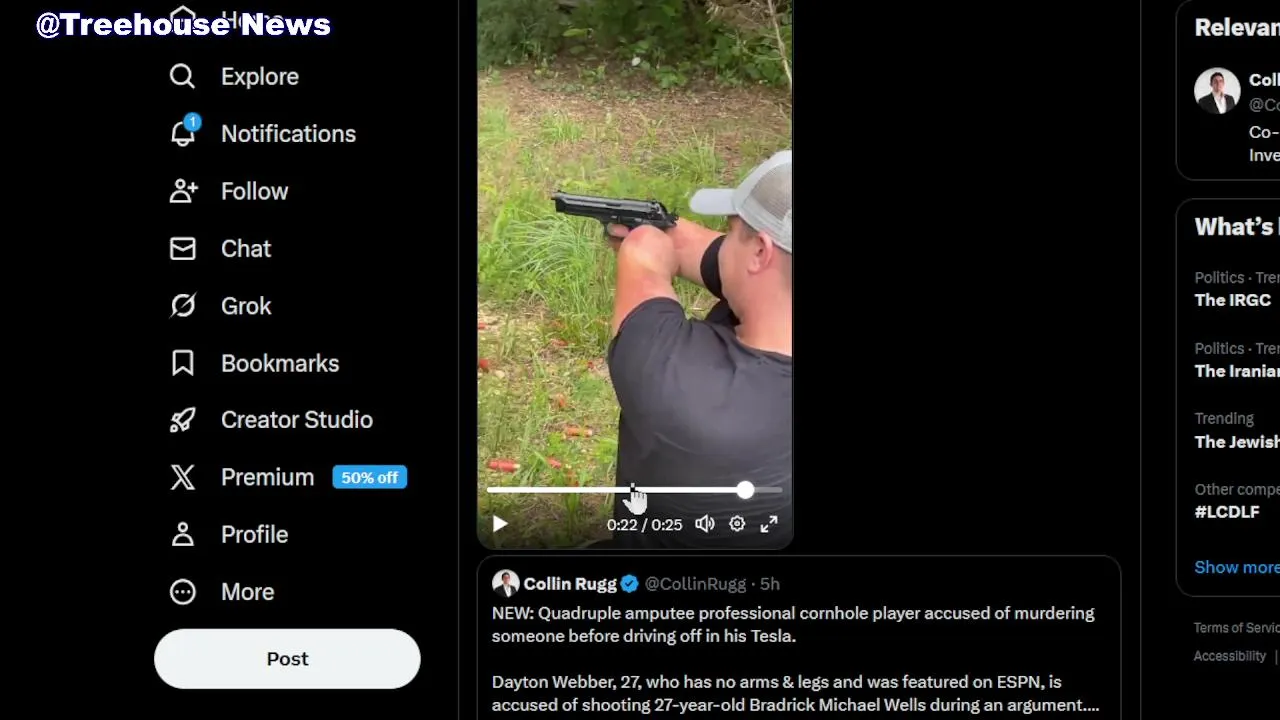Open Collin Rugg's quoted post name
1280x720 pixels.
(x=570, y=584)
